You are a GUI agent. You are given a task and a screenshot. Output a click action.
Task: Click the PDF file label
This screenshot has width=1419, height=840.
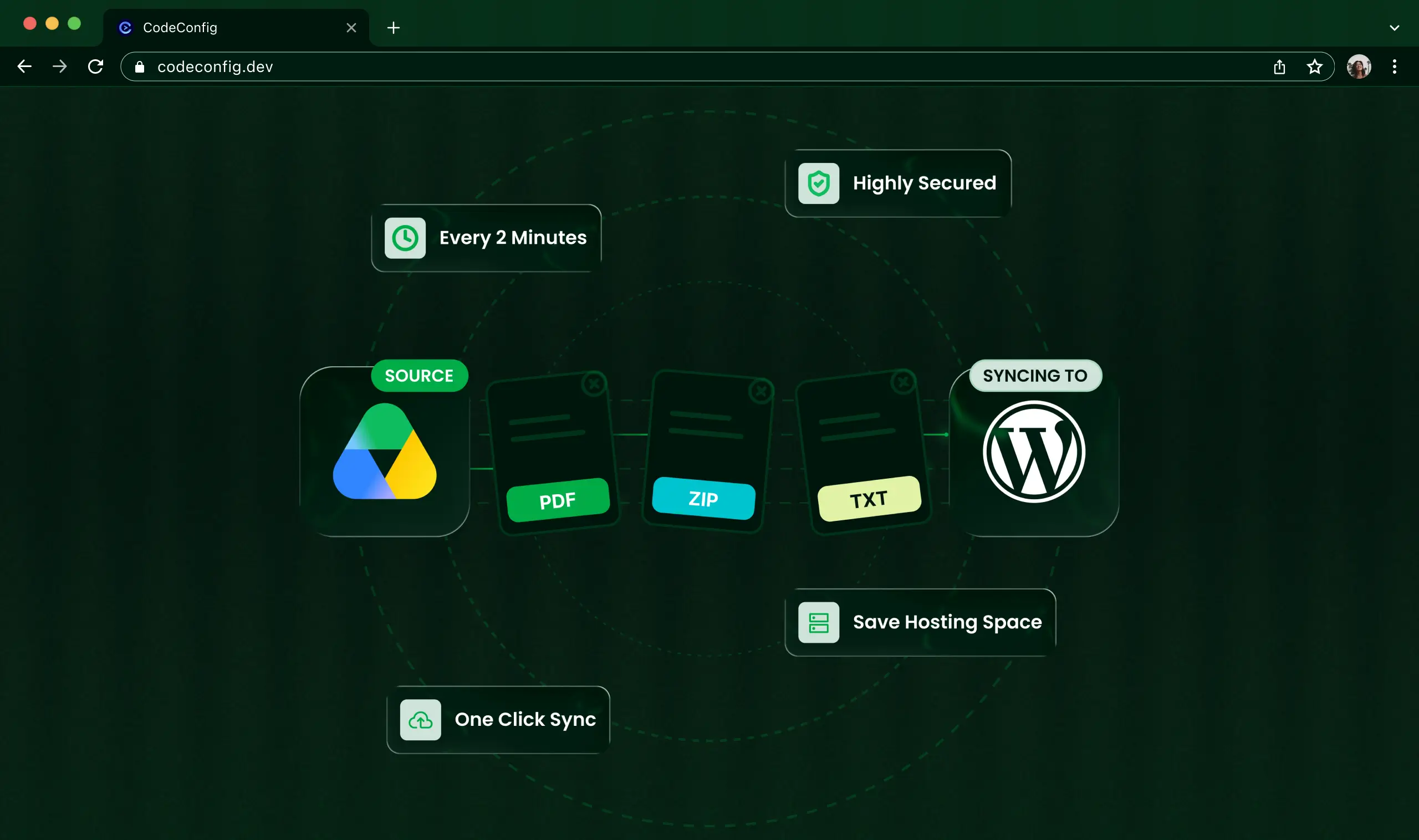[558, 500]
